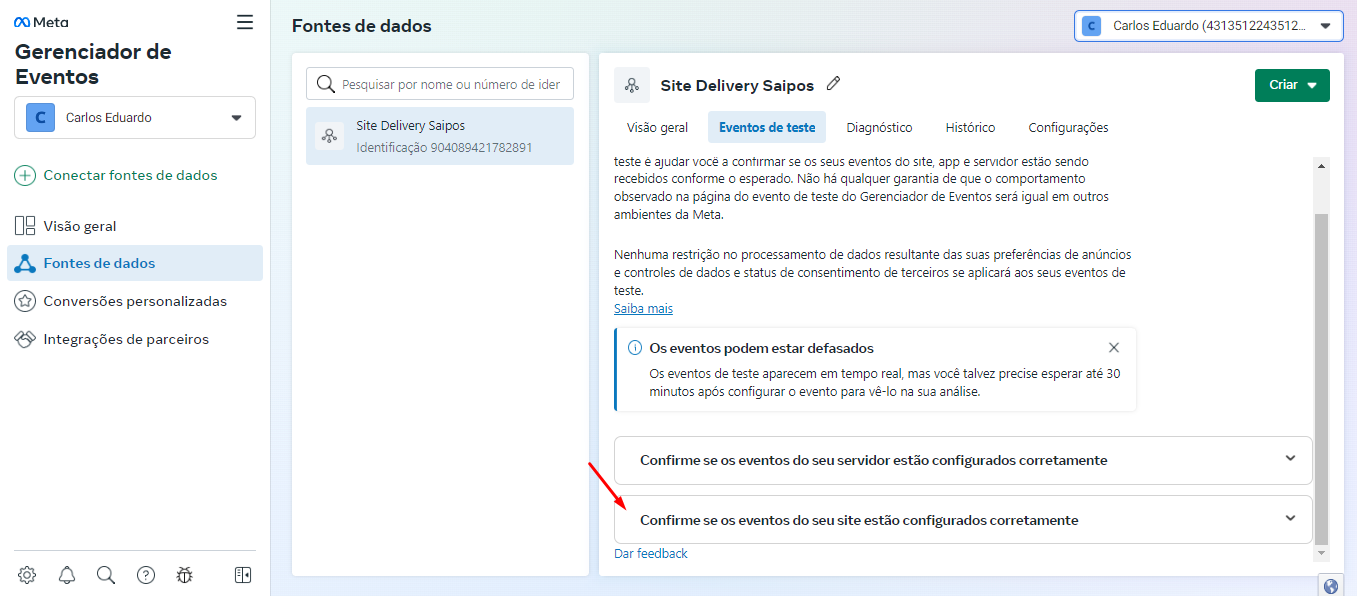The height and width of the screenshot is (596, 1357).
Task: Click the Fontes de dados sidebar icon
Action: point(25,264)
